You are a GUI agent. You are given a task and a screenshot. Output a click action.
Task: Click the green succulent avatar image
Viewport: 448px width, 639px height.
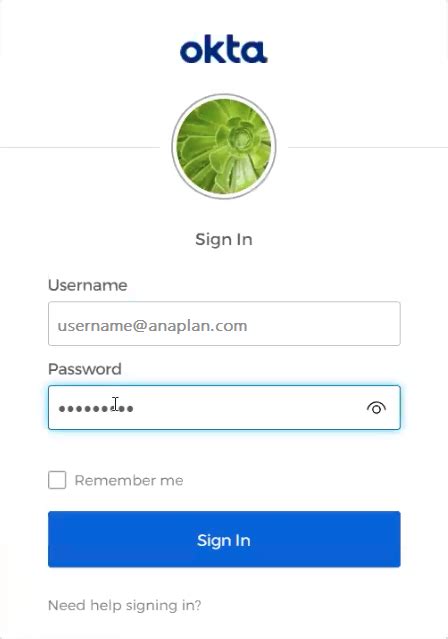point(224,146)
